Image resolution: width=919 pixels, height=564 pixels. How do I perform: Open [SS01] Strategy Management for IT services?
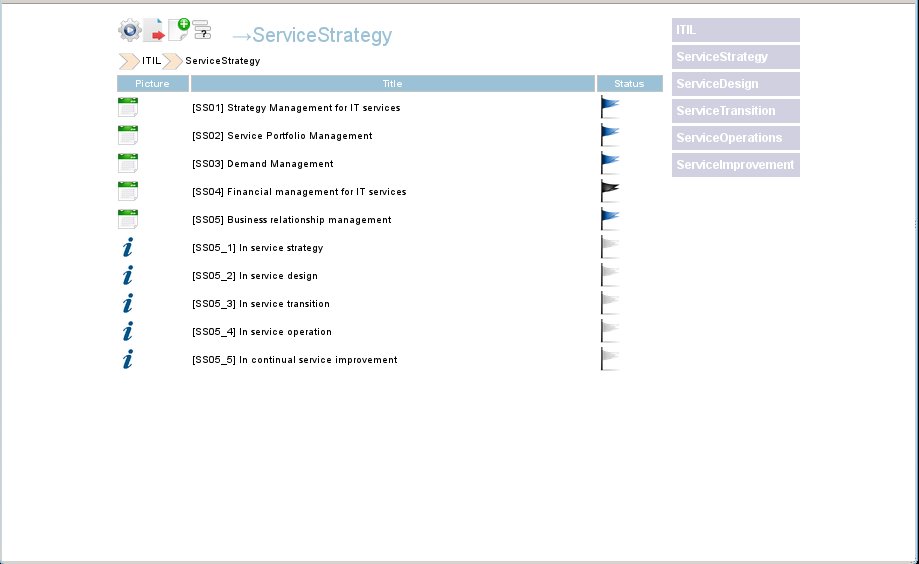click(x=296, y=108)
